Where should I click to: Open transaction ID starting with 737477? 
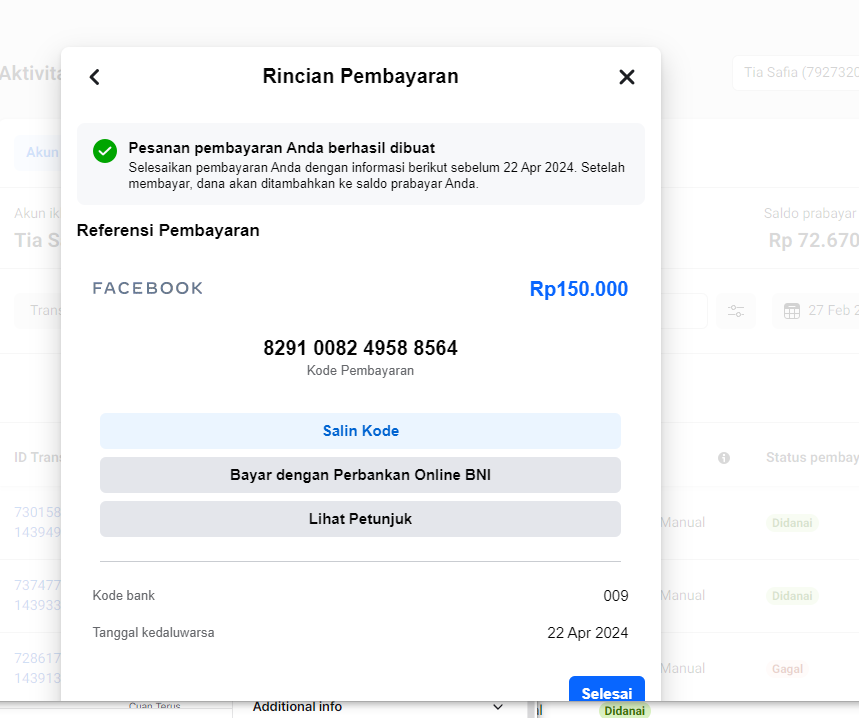(x=37, y=595)
